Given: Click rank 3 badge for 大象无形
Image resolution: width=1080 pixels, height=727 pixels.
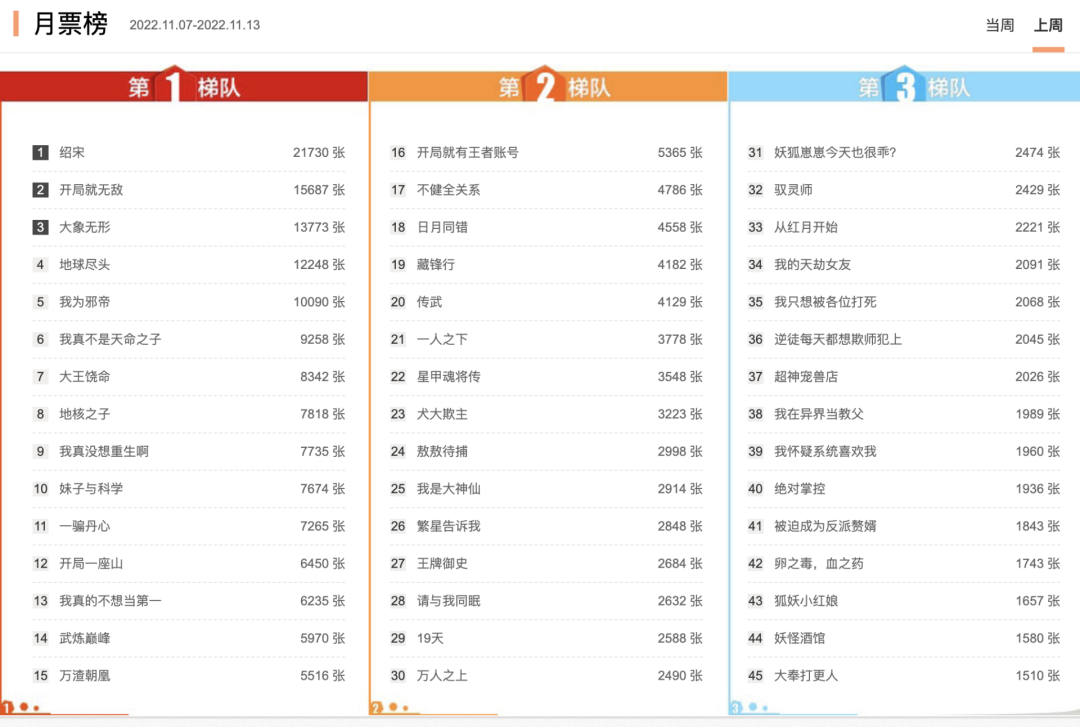Looking at the screenshot, I should [x=40, y=227].
